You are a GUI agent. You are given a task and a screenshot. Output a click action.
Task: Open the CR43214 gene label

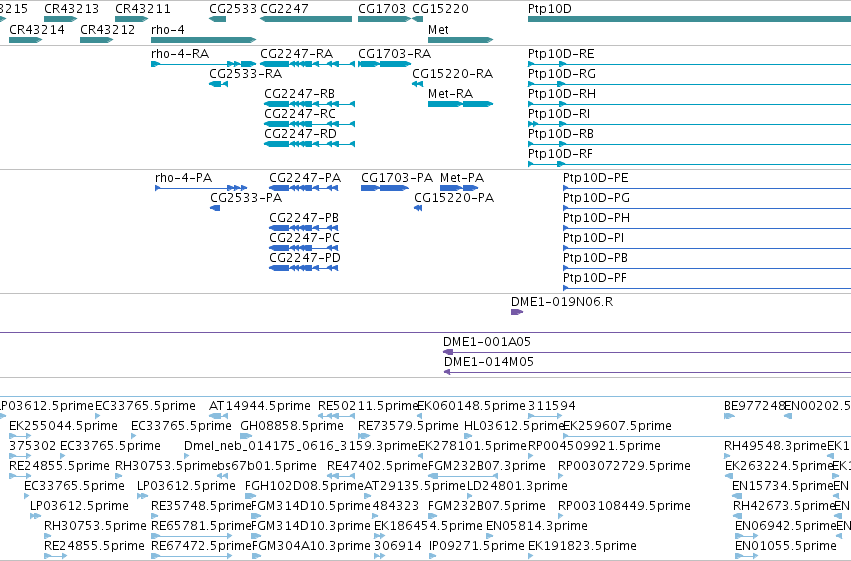pyautogui.click(x=37, y=29)
